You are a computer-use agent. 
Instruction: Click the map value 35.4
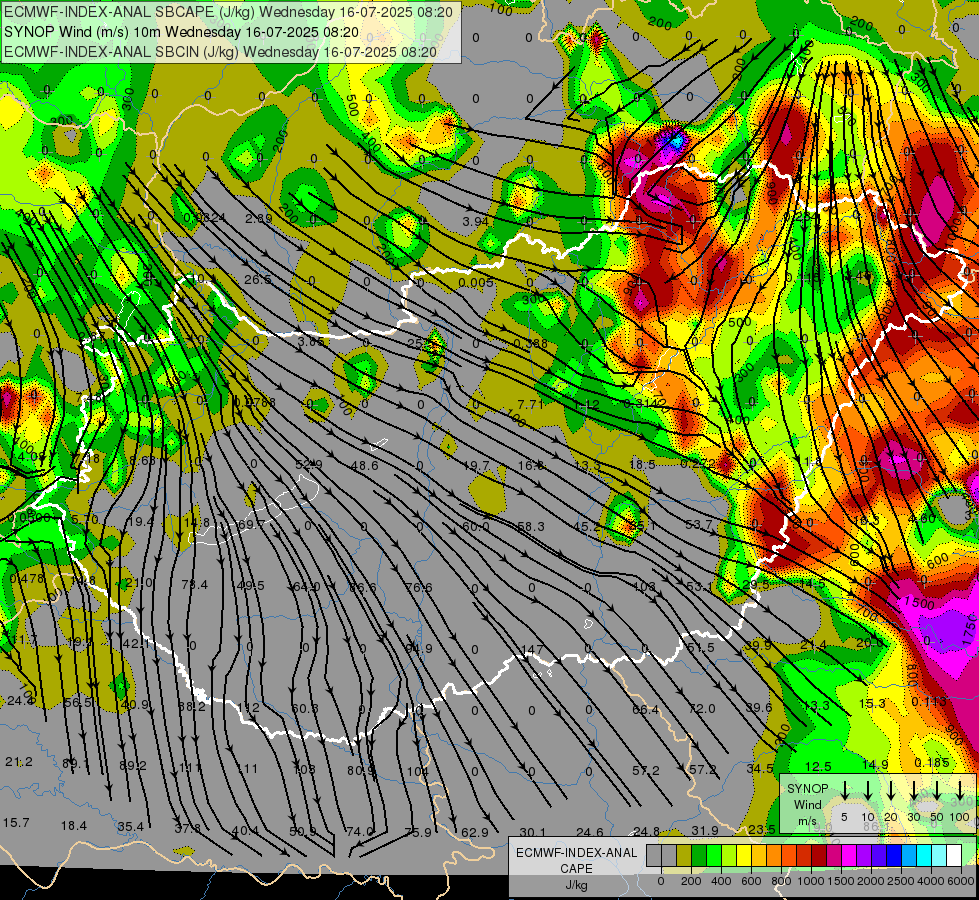[130, 826]
